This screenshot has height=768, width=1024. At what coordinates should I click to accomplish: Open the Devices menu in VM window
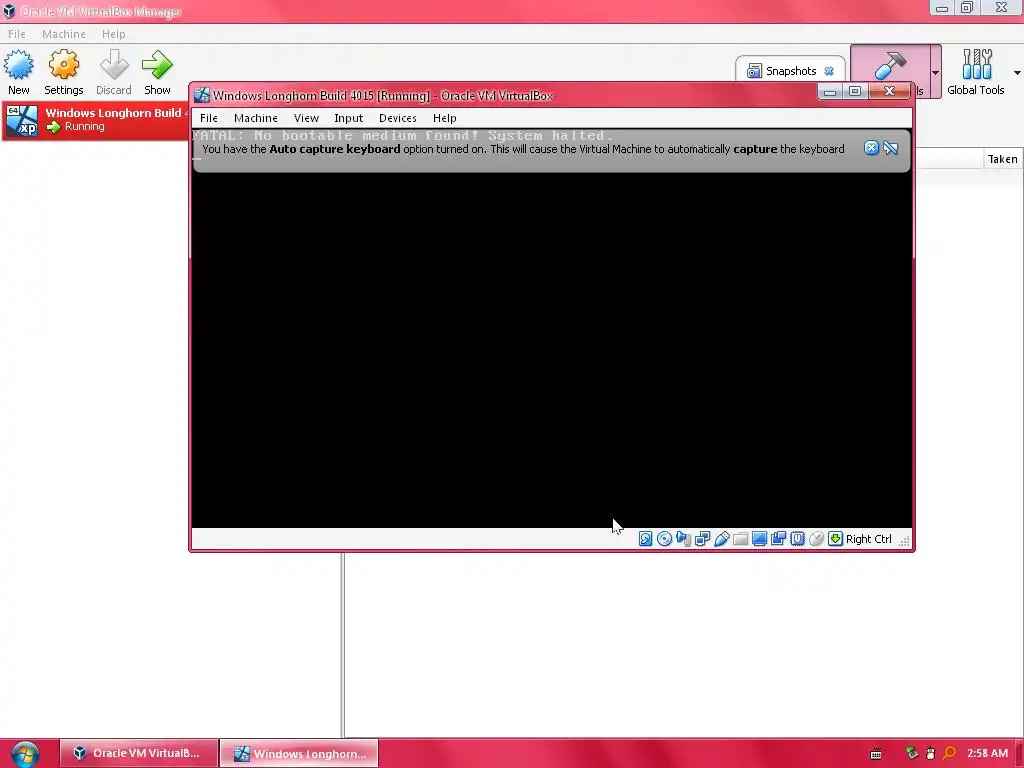point(398,118)
